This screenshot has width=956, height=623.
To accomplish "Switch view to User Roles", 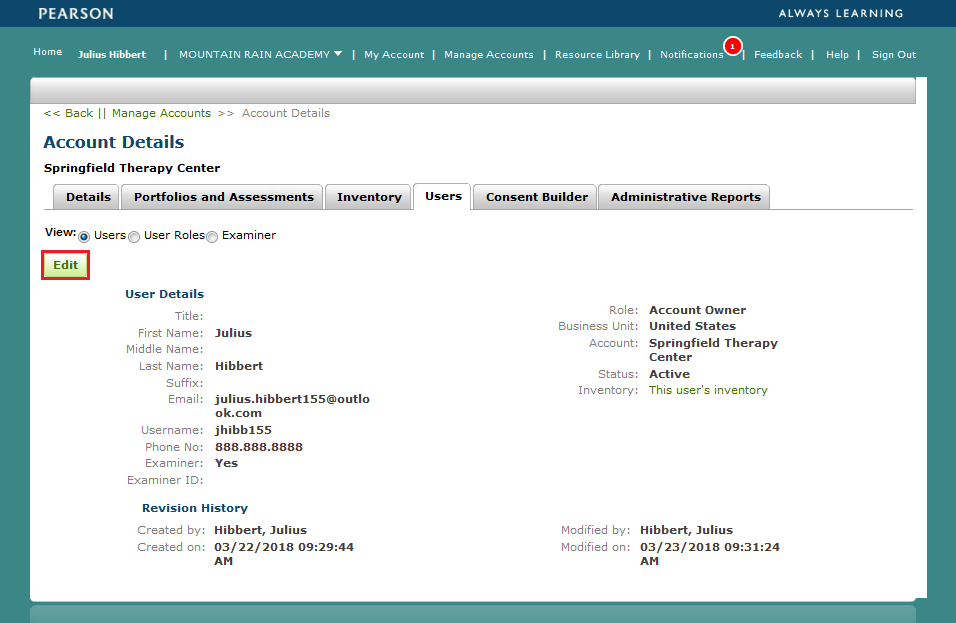I will 134,236.
